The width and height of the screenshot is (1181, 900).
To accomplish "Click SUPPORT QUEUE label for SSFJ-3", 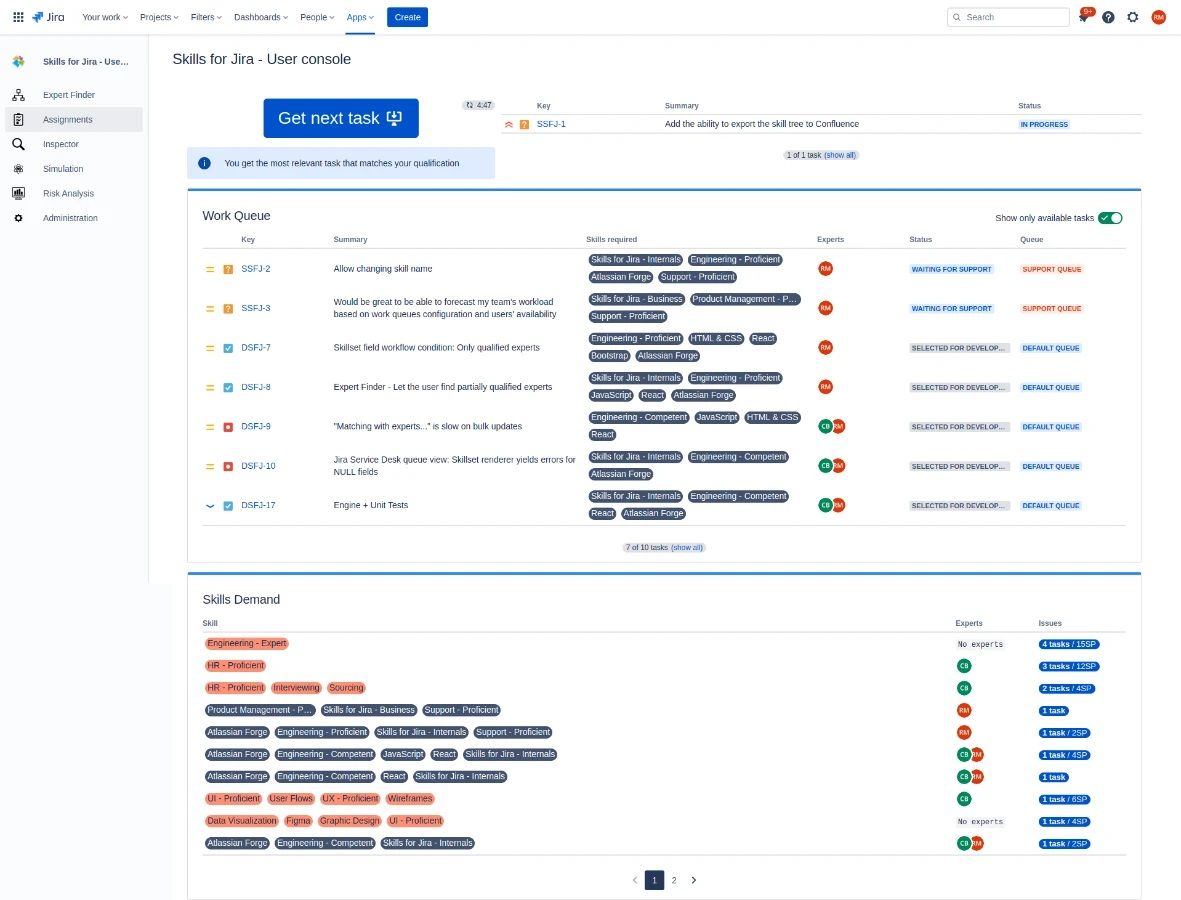I will click(x=1051, y=309).
